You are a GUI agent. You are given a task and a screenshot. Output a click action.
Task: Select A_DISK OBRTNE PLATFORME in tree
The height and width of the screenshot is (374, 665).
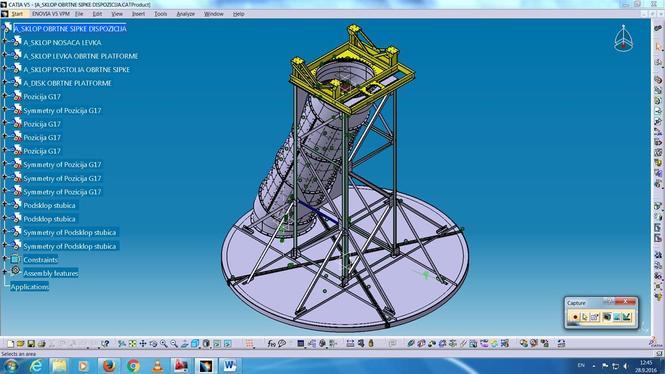click(67, 83)
